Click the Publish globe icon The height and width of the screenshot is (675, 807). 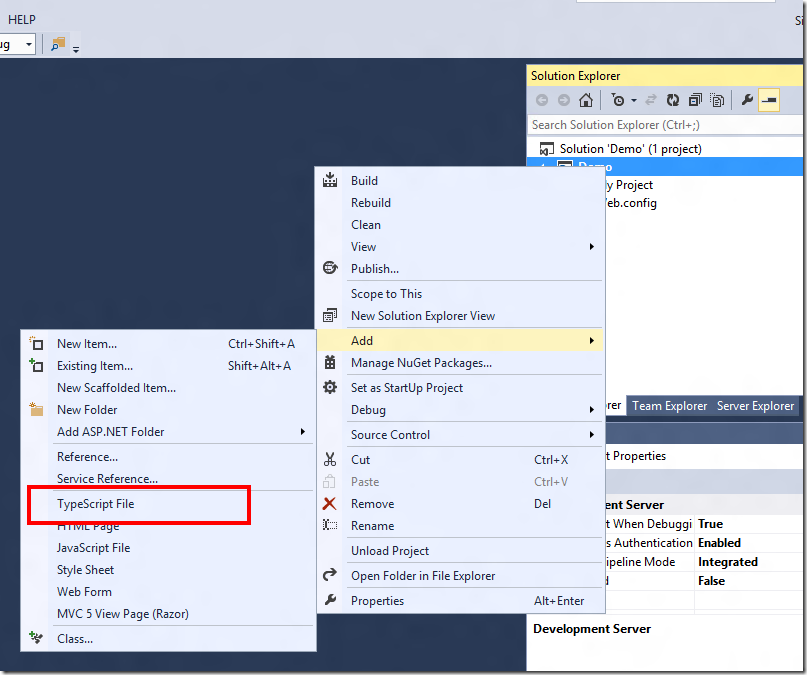(x=329, y=268)
